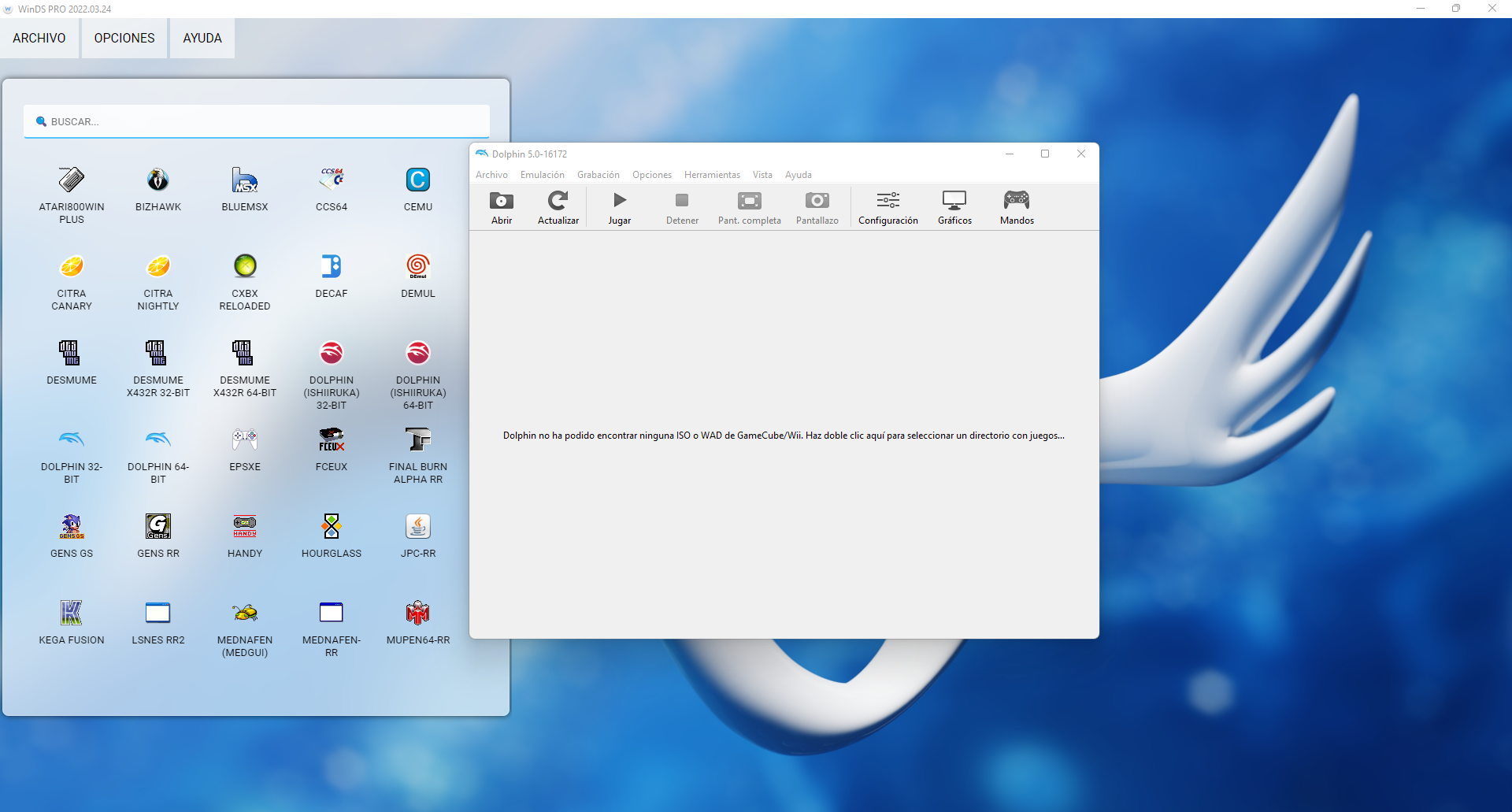Open Dolphin's Ayuda menu

[799, 175]
